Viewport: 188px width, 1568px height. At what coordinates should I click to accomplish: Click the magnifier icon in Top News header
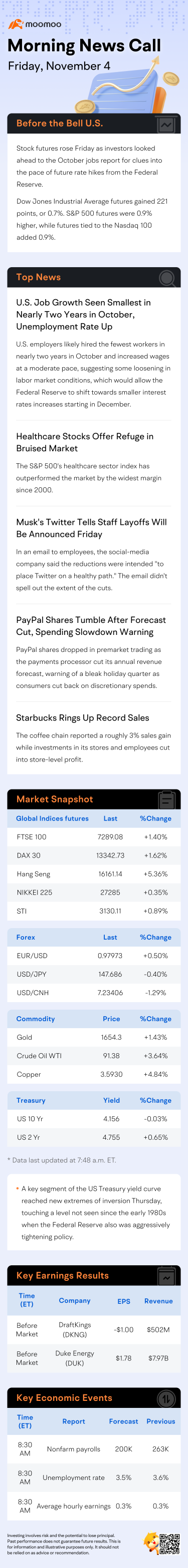click(x=166, y=278)
